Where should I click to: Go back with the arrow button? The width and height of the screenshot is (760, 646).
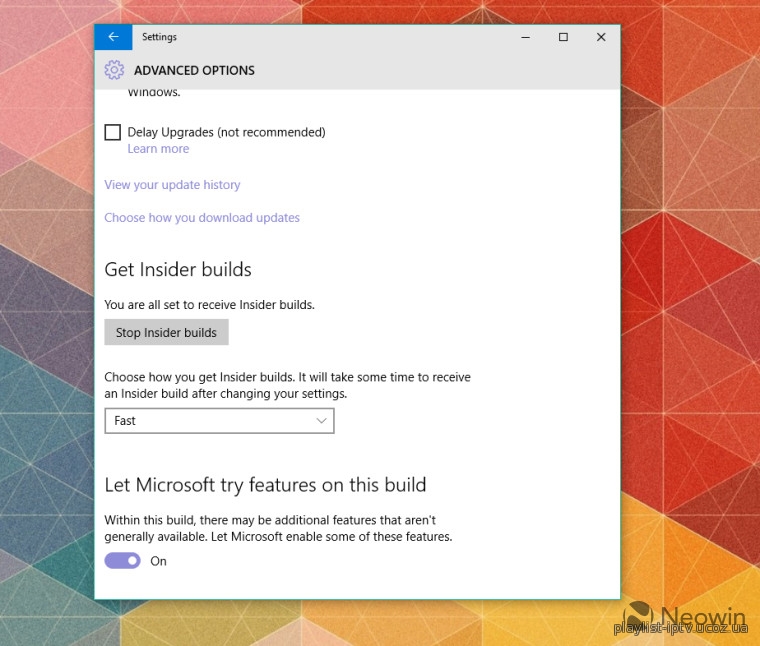113,37
